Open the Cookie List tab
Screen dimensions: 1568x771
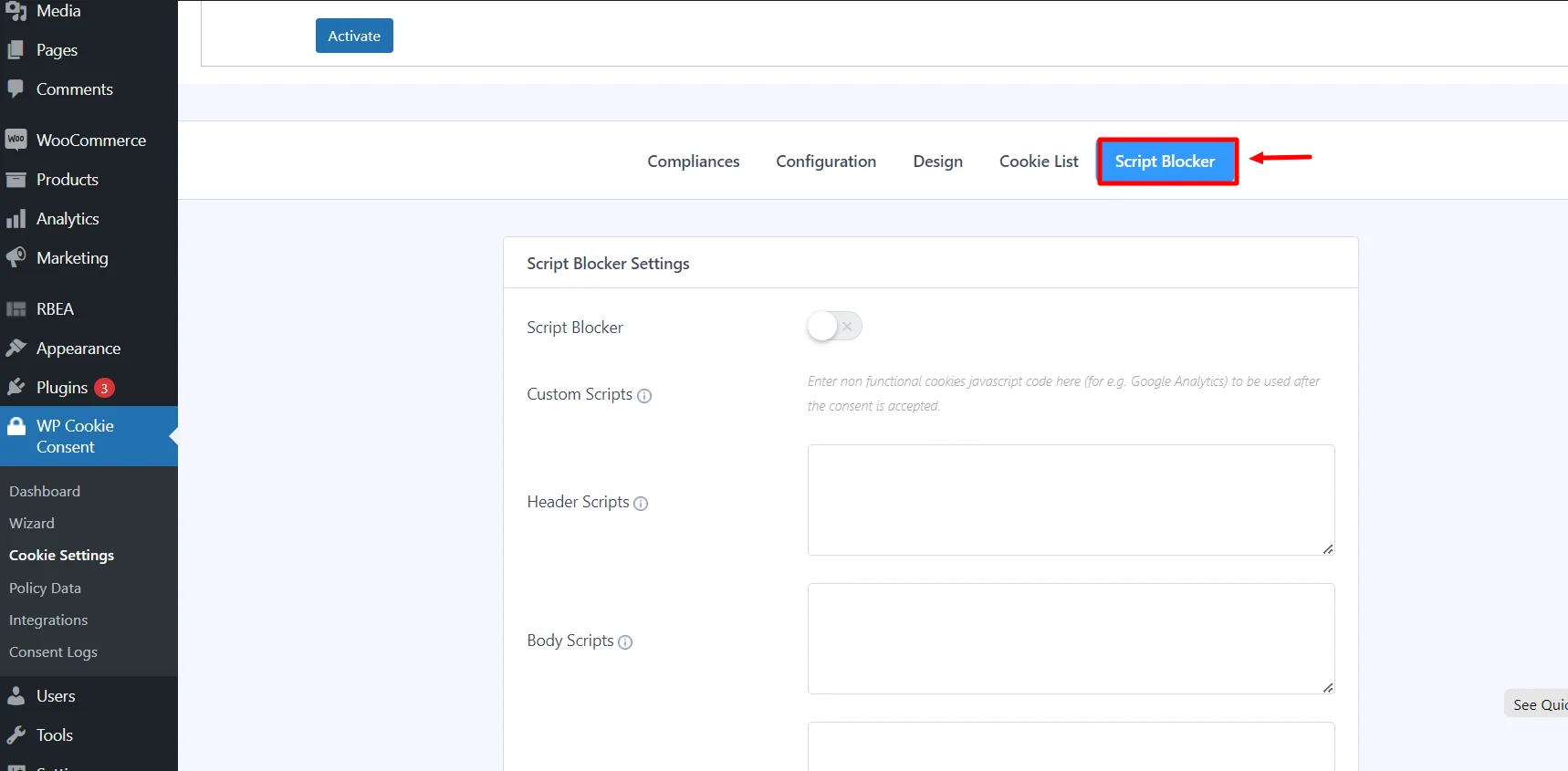(1039, 161)
